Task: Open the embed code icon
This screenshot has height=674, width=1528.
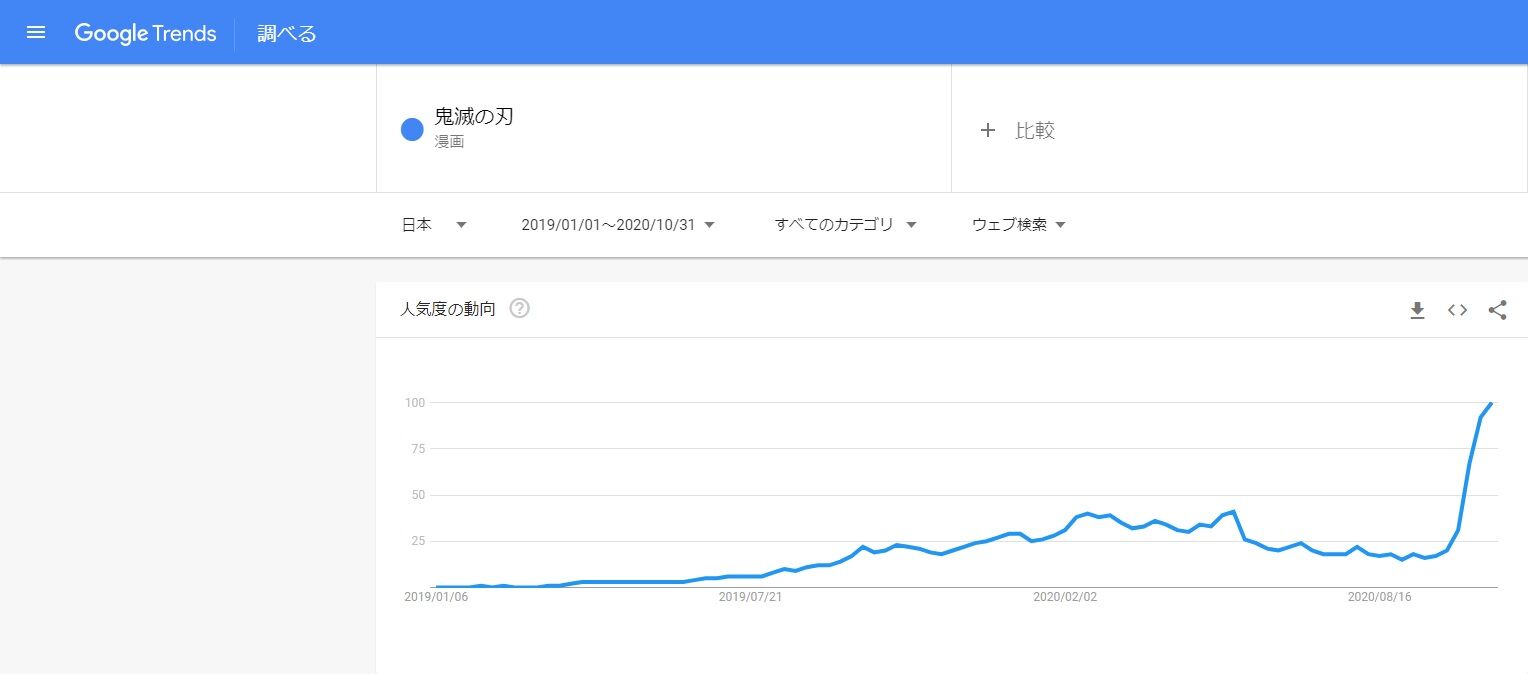Action: [1457, 310]
